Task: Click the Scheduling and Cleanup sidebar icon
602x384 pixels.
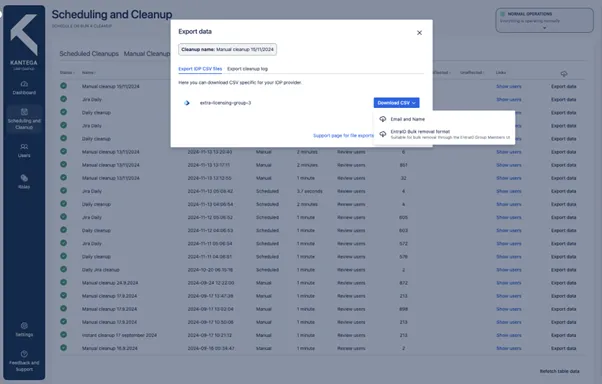Action: tap(24, 112)
